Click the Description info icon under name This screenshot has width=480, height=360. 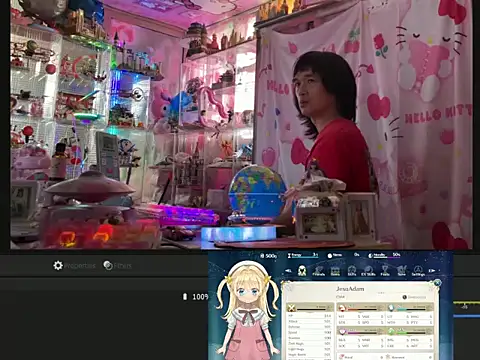tap(404, 297)
